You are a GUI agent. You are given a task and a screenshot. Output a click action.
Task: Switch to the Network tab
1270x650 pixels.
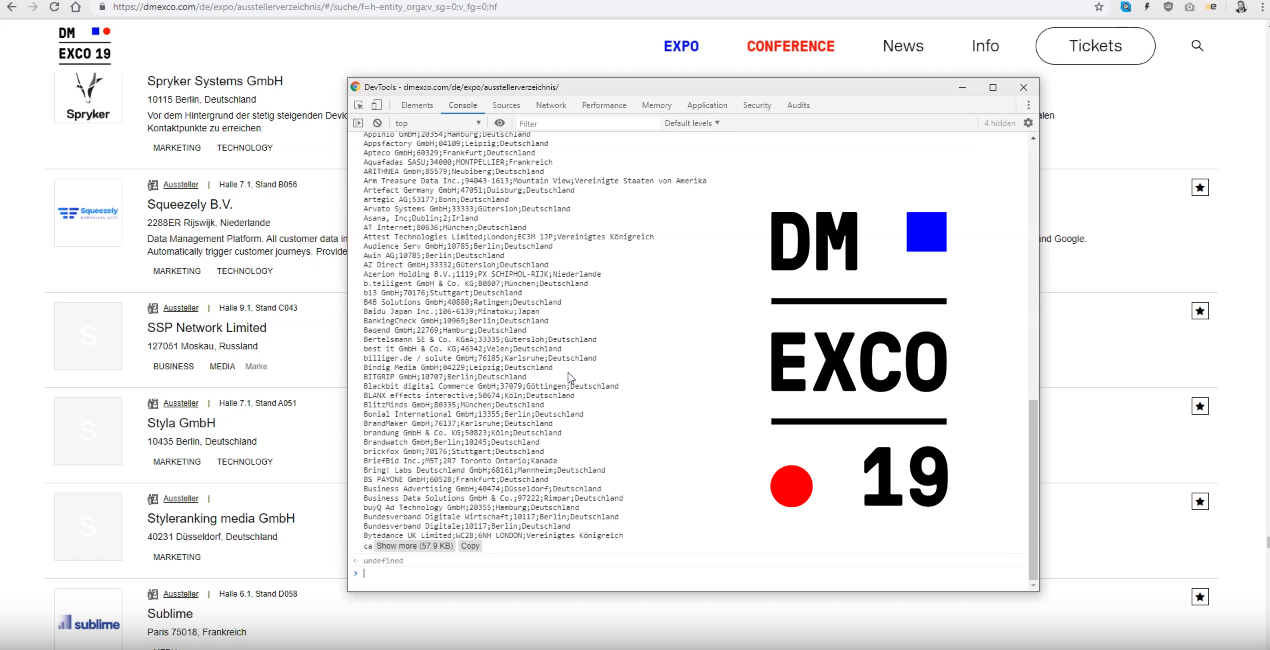551,105
